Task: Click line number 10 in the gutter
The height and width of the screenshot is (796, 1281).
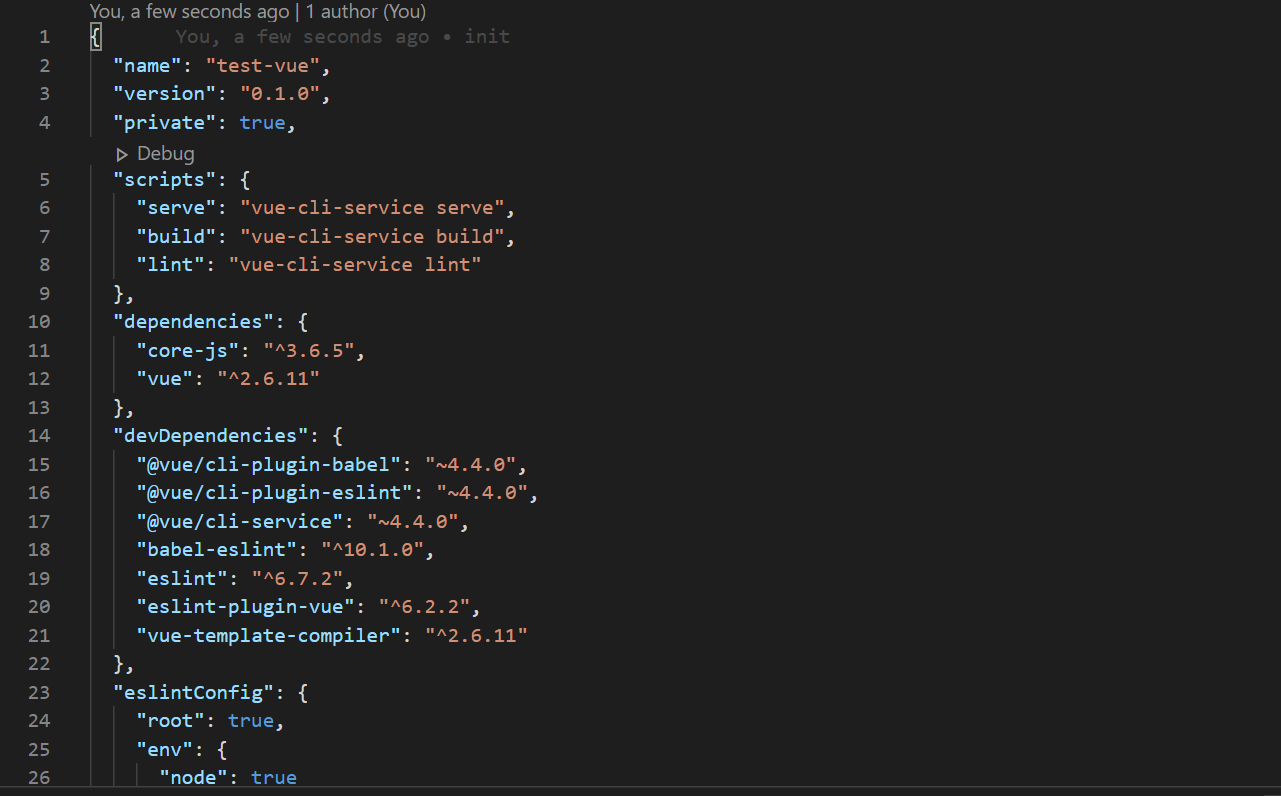Action: (39, 322)
